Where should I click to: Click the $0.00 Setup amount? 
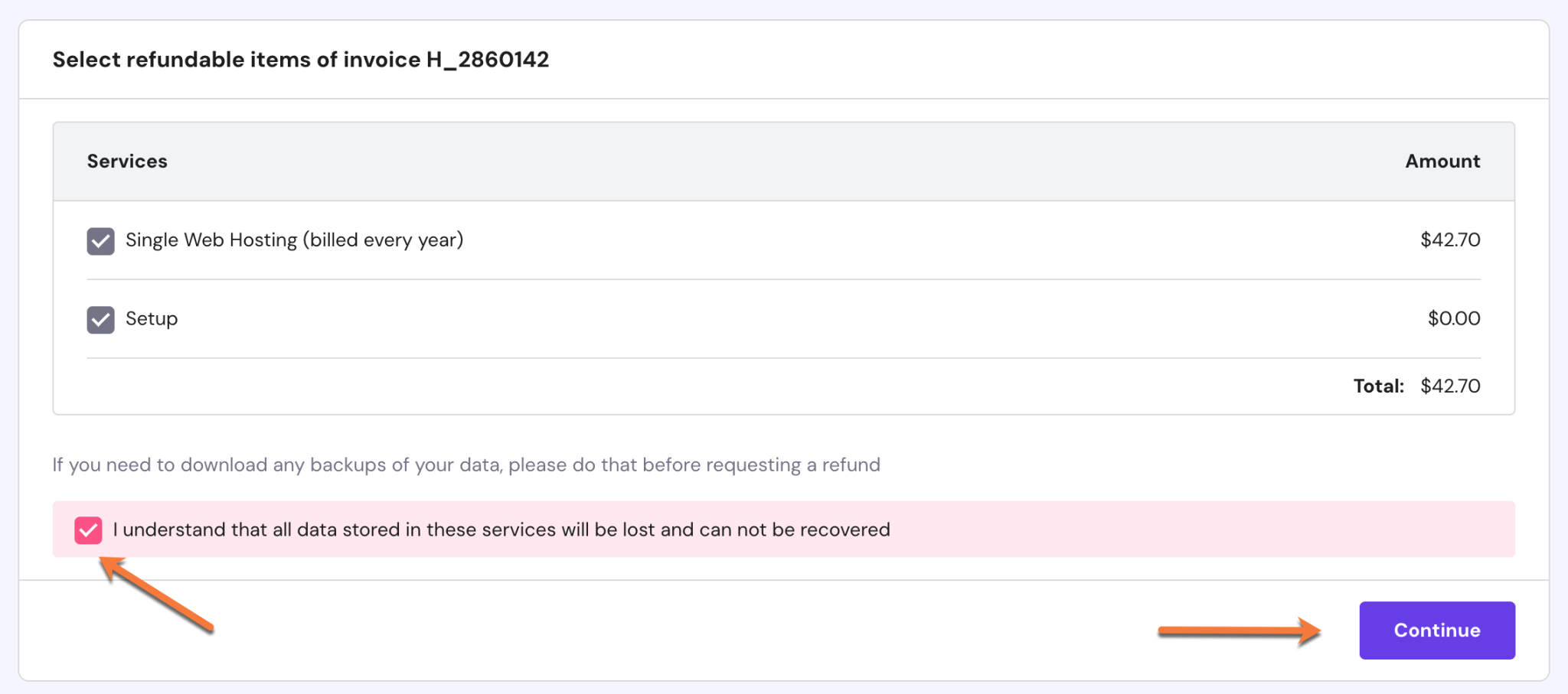[x=1453, y=319]
